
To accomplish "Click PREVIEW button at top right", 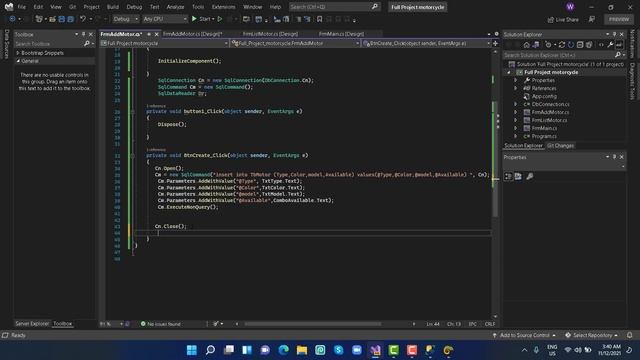I will click(619, 19).
